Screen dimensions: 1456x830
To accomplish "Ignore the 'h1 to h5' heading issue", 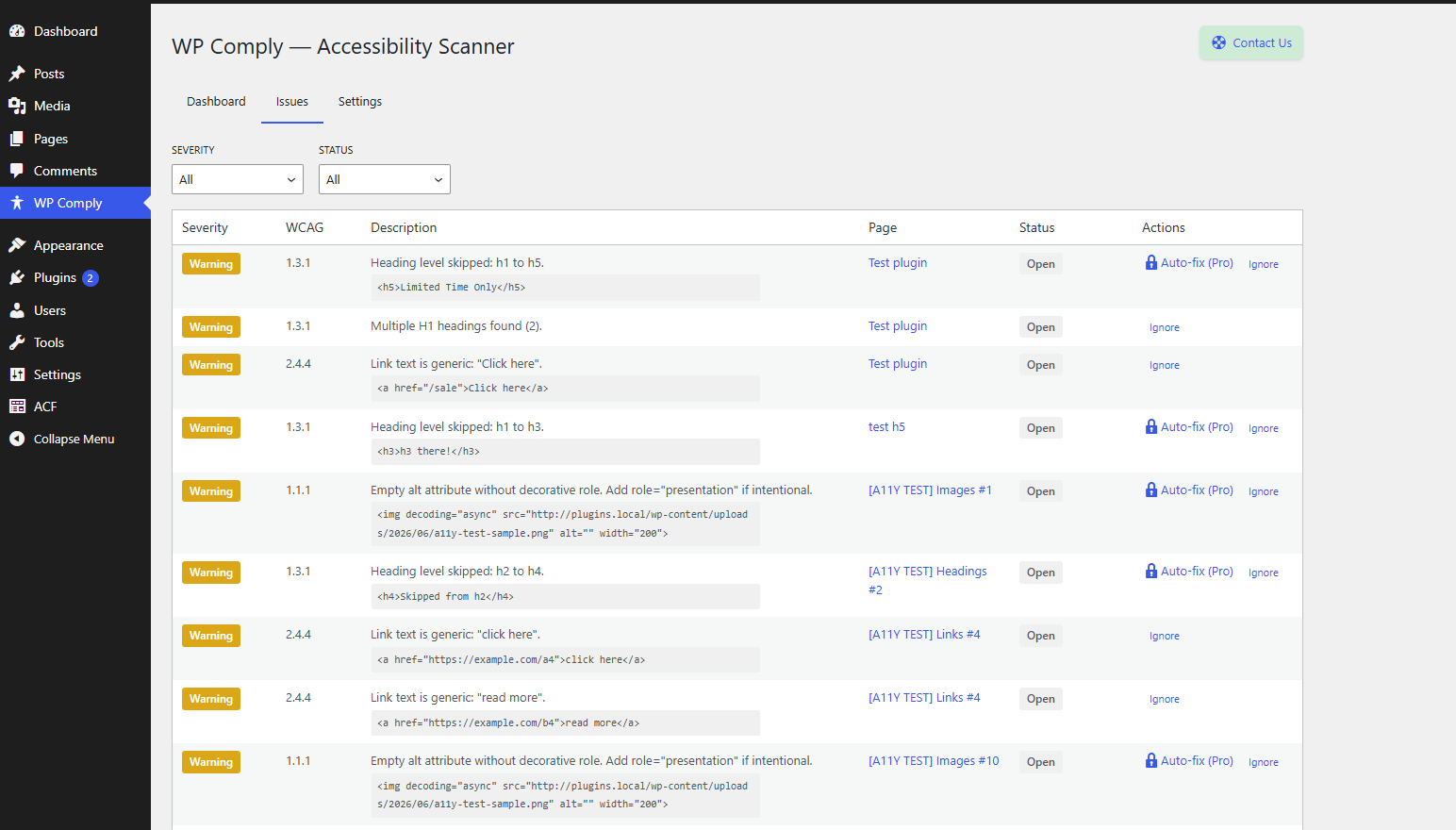I will coord(1264,264).
